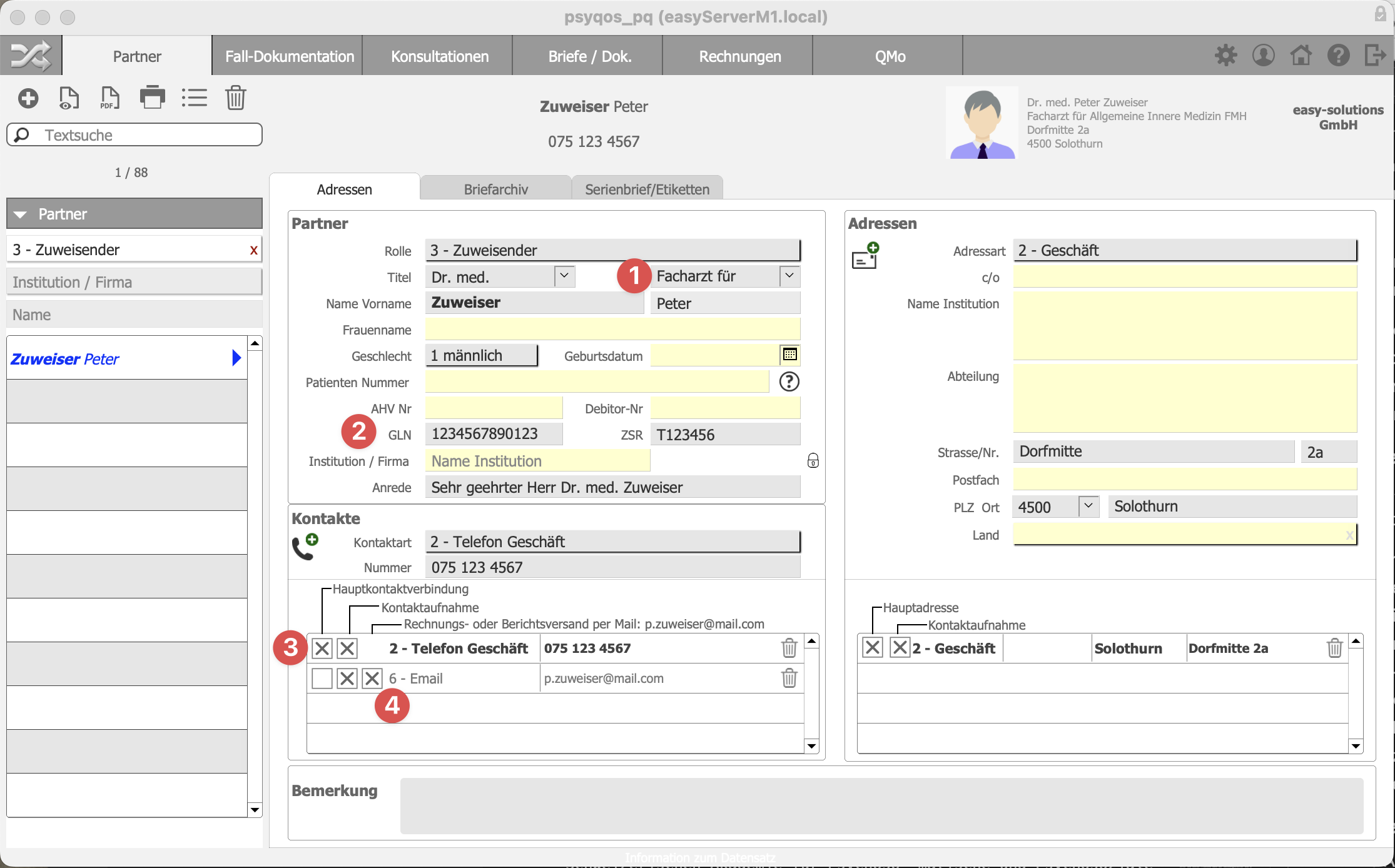Clear the 3 - Zuweisender filter with x
Viewport: 1395px width, 868px height.
[x=253, y=250]
